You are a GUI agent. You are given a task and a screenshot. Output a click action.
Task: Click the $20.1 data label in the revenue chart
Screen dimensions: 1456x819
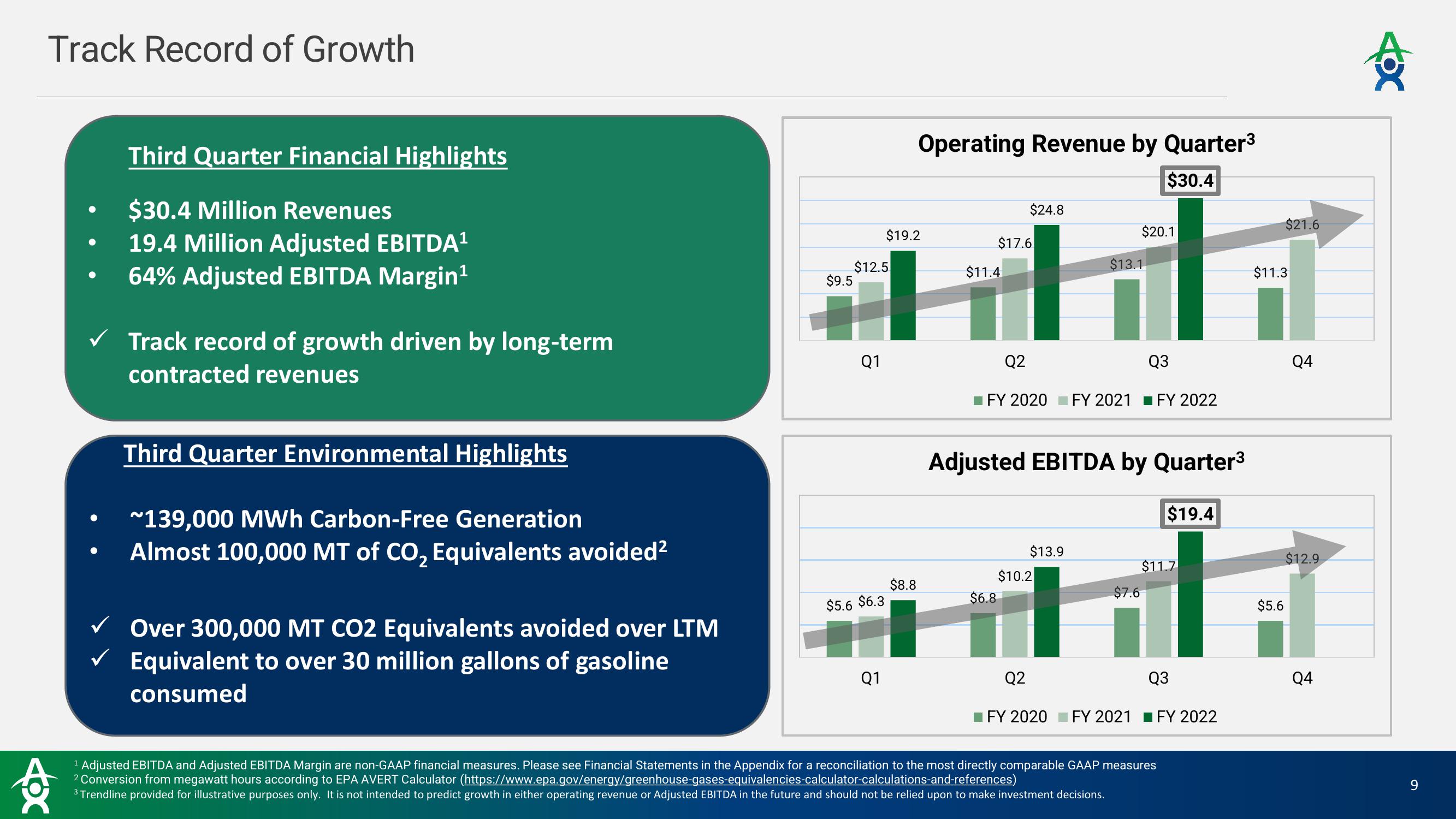click(x=1158, y=232)
